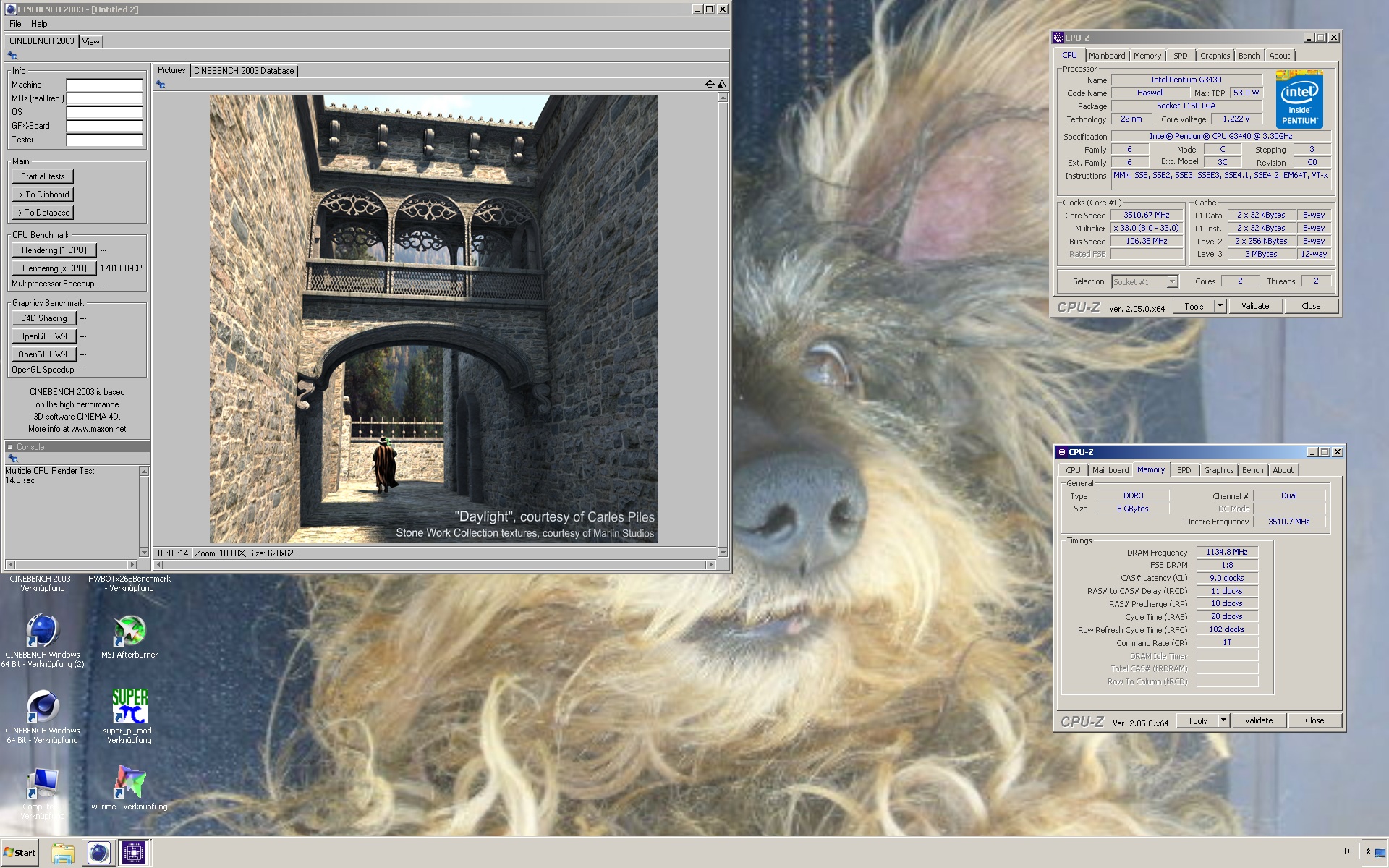Switch to the View tab in CINEBENCH
Image resolution: width=1389 pixels, height=868 pixels.
click(90, 42)
